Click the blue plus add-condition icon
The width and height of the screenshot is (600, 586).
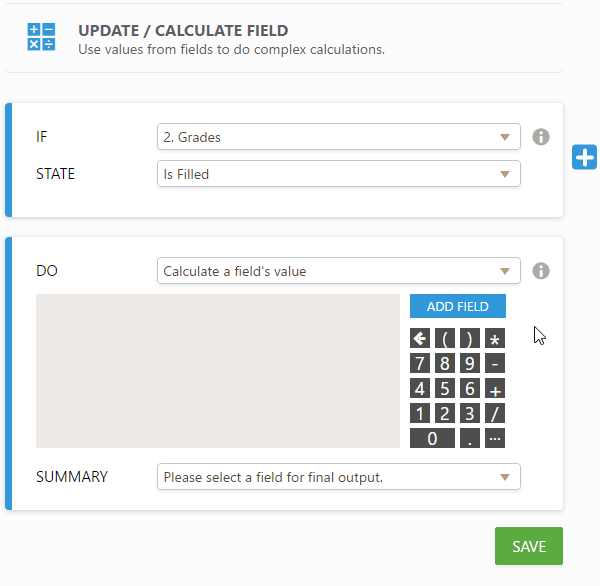click(x=584, y=157)
